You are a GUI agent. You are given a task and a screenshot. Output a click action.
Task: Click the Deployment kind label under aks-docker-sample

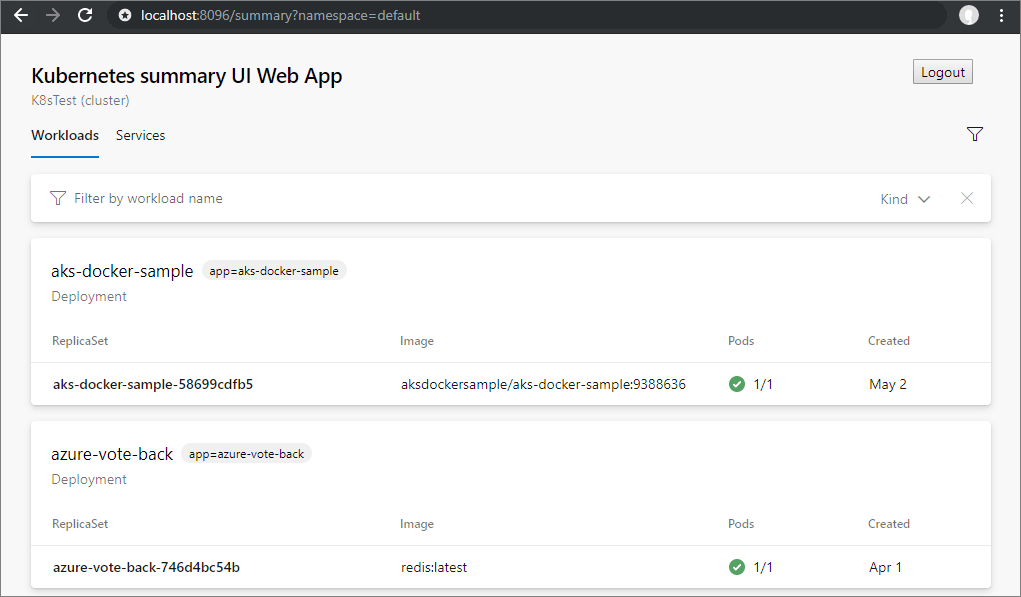click(x=89, y=296)
